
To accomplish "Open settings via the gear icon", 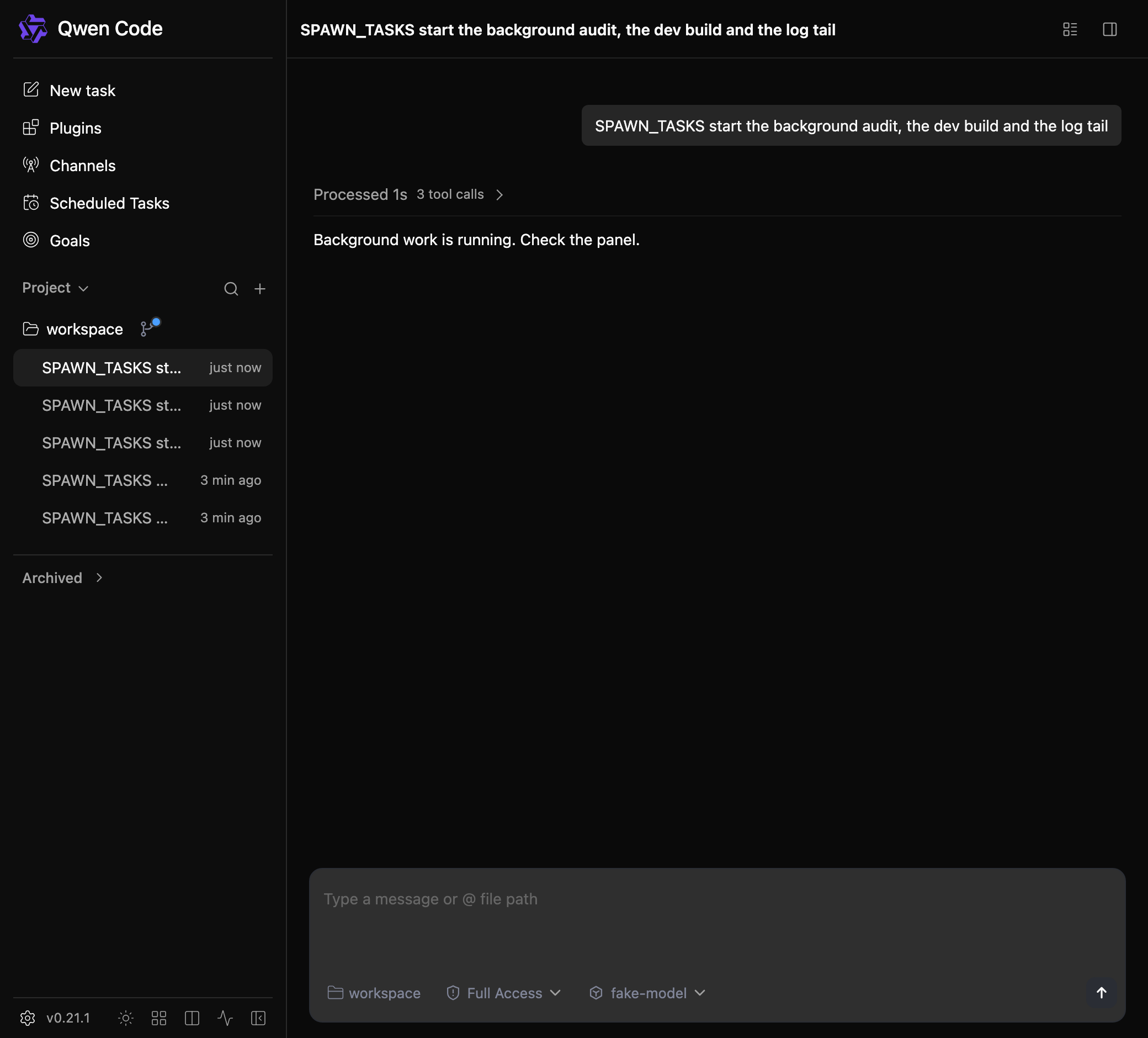I will (x=28, y=1018).
